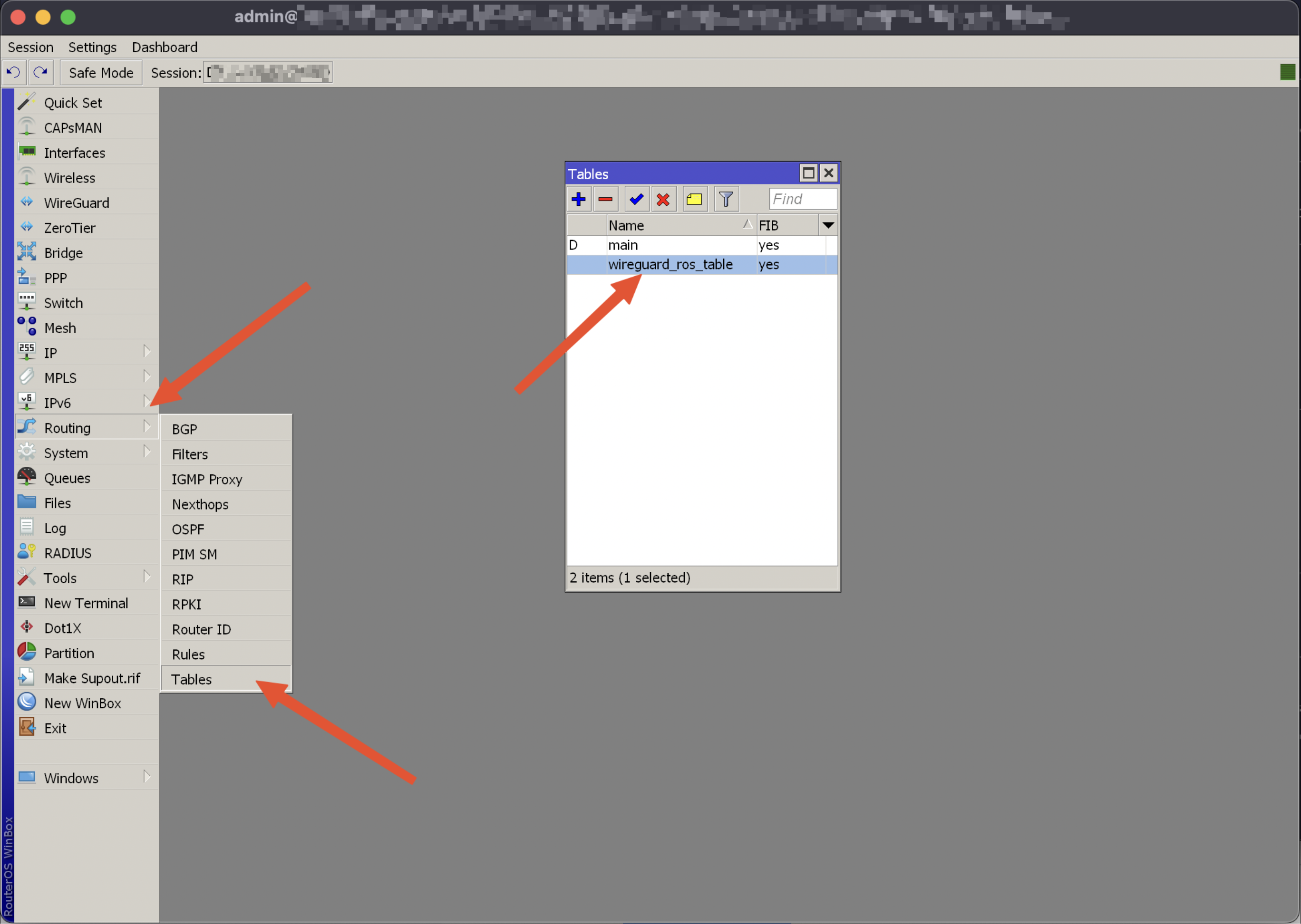Open the Session menu
This screenshot has height=924, width=1301.
coord(30,47)
